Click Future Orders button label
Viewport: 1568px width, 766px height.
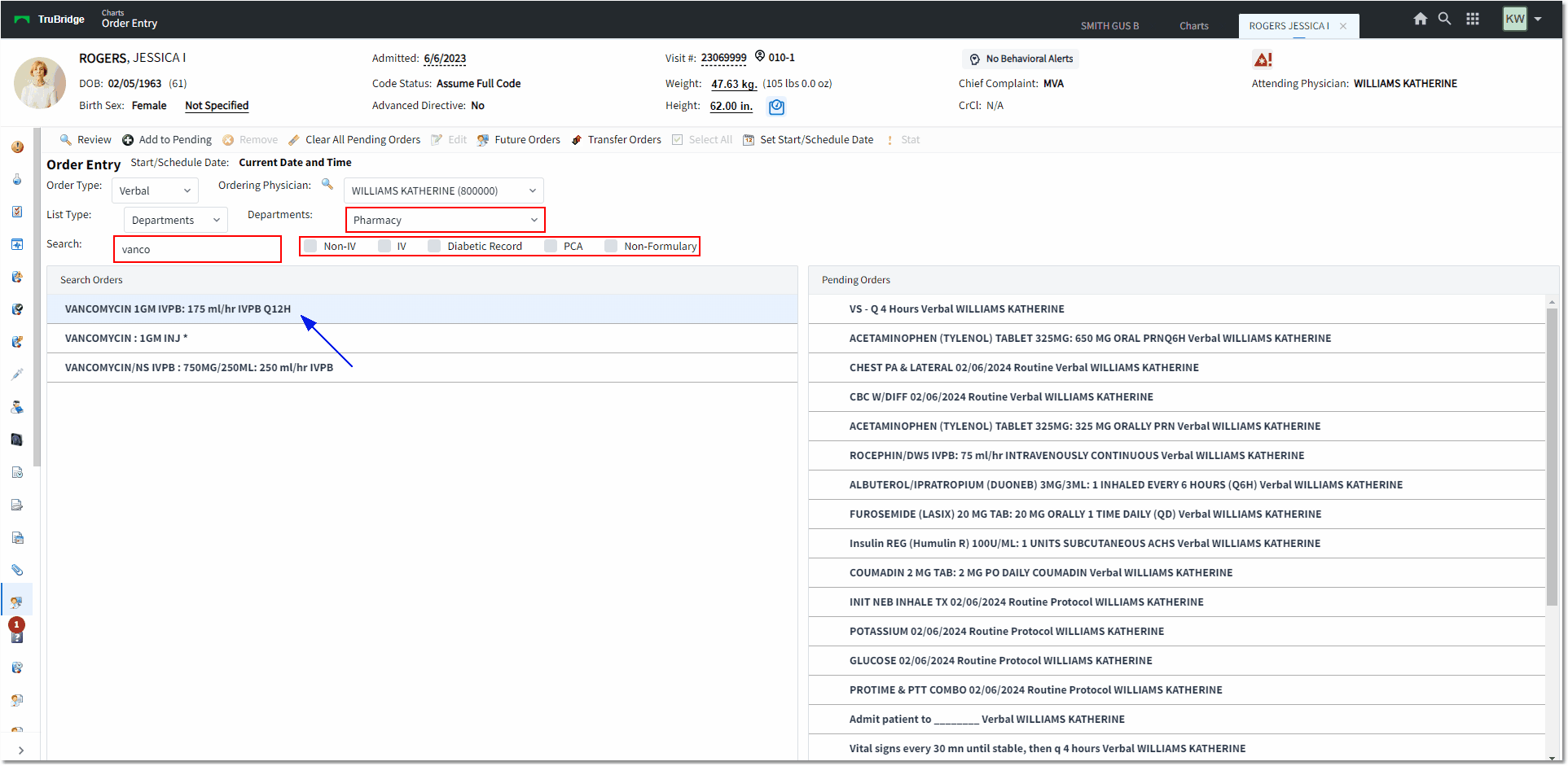tap(527, 140)
